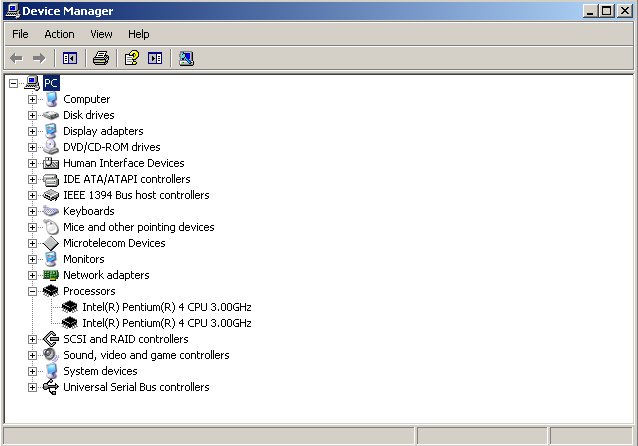Expand the Keyboards node
The height and width of the screenshot is (446, 638).
[x=32, y=211]
